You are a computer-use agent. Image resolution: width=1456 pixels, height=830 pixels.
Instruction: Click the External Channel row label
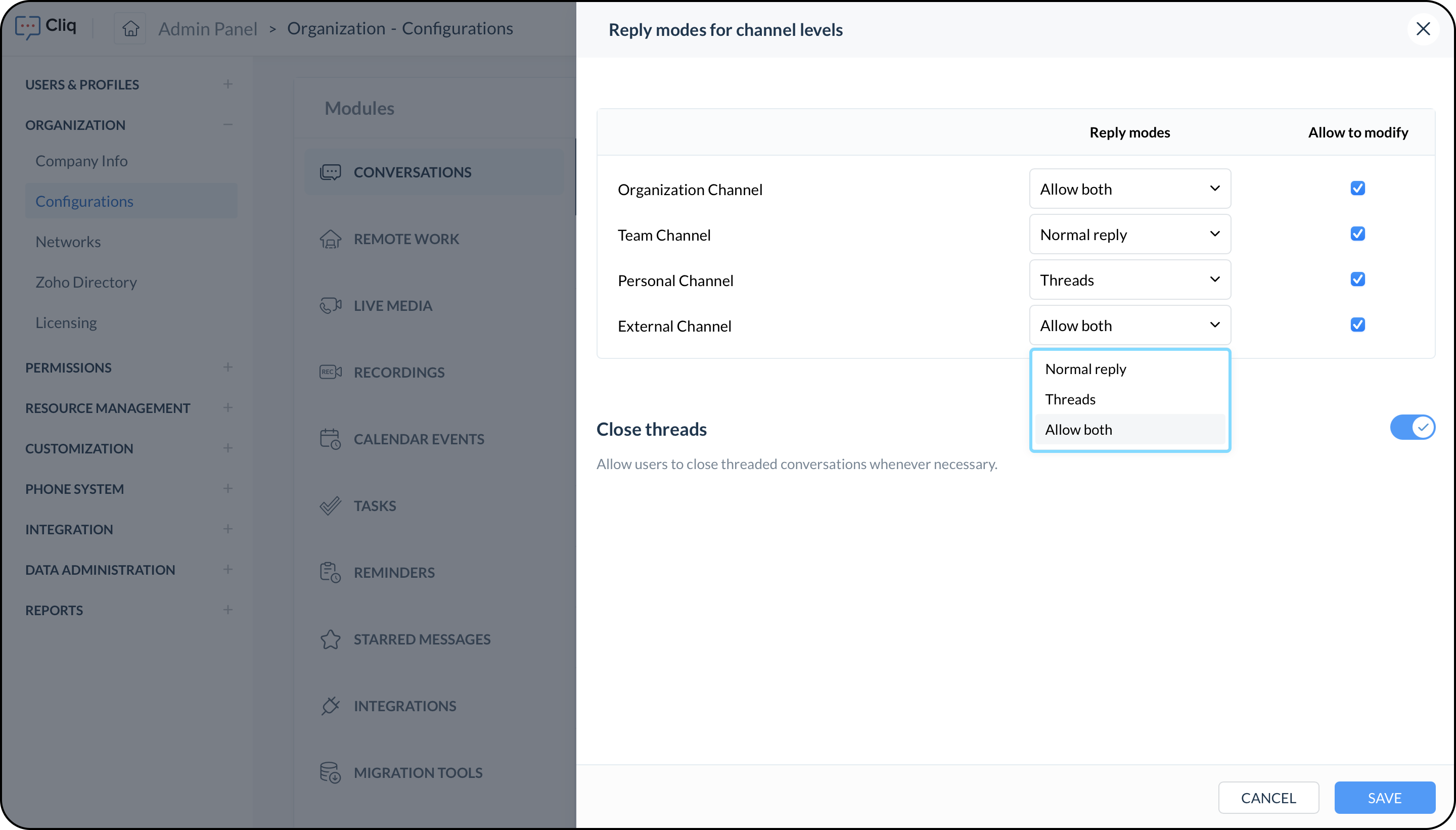[x=674, y=326]
